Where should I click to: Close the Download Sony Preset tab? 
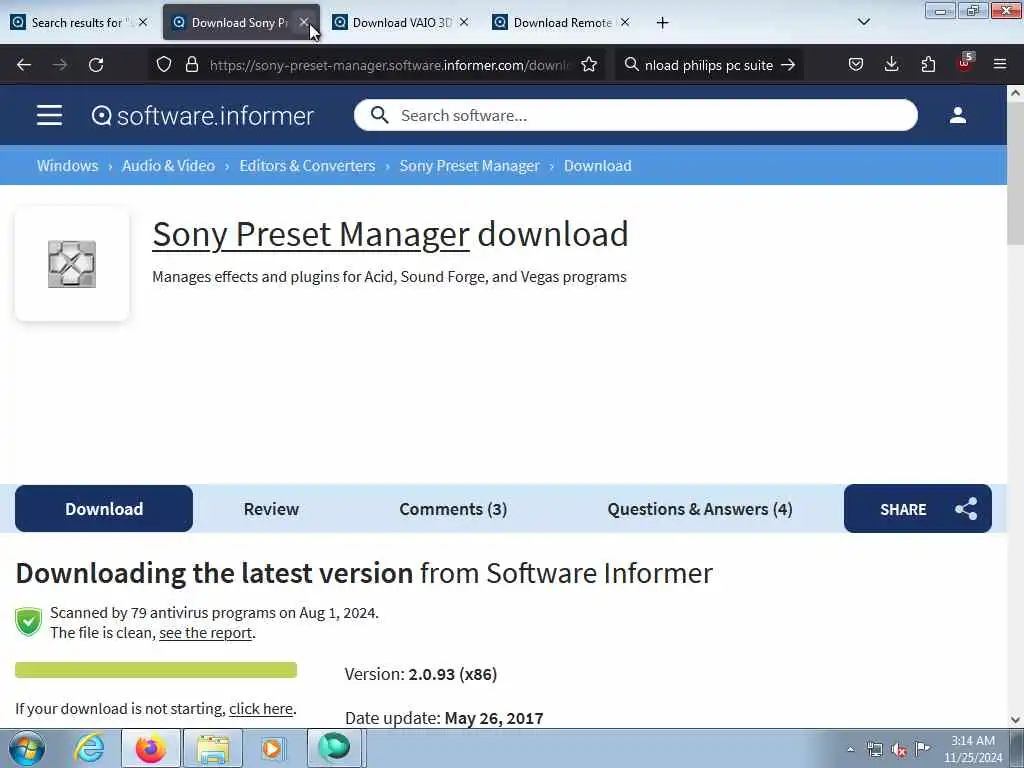[304, 22]
